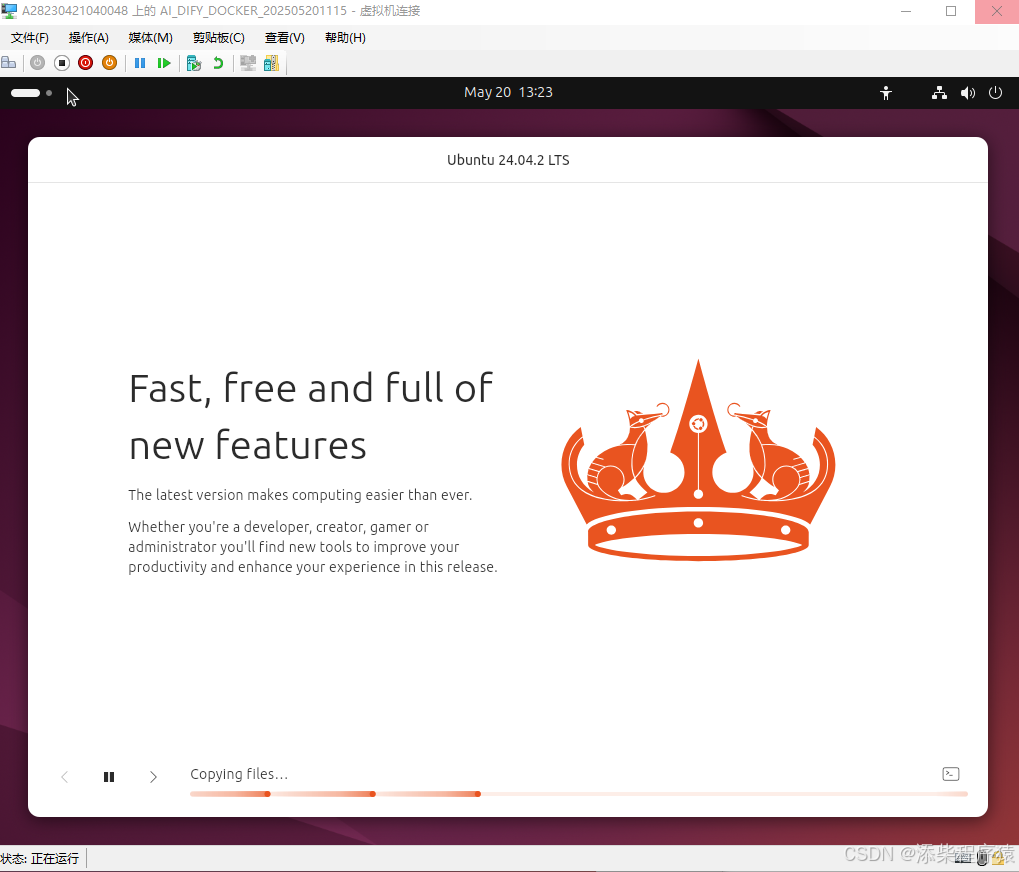Viewport: 1019px width, 872px height.
Task: Maximize the virtual machine connection window
Action: [x=951, y=12]
